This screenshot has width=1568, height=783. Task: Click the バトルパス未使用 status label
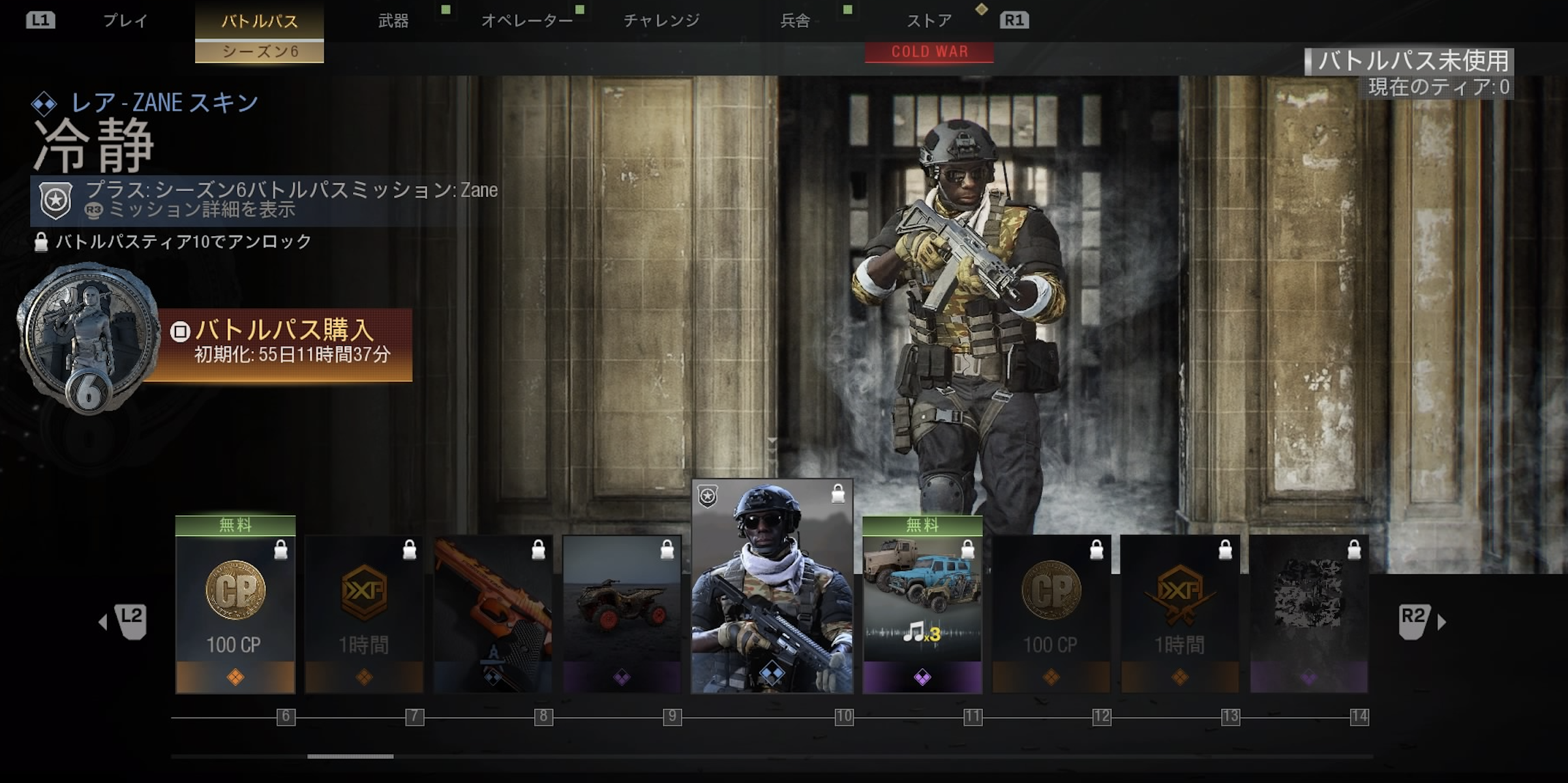1413,61
